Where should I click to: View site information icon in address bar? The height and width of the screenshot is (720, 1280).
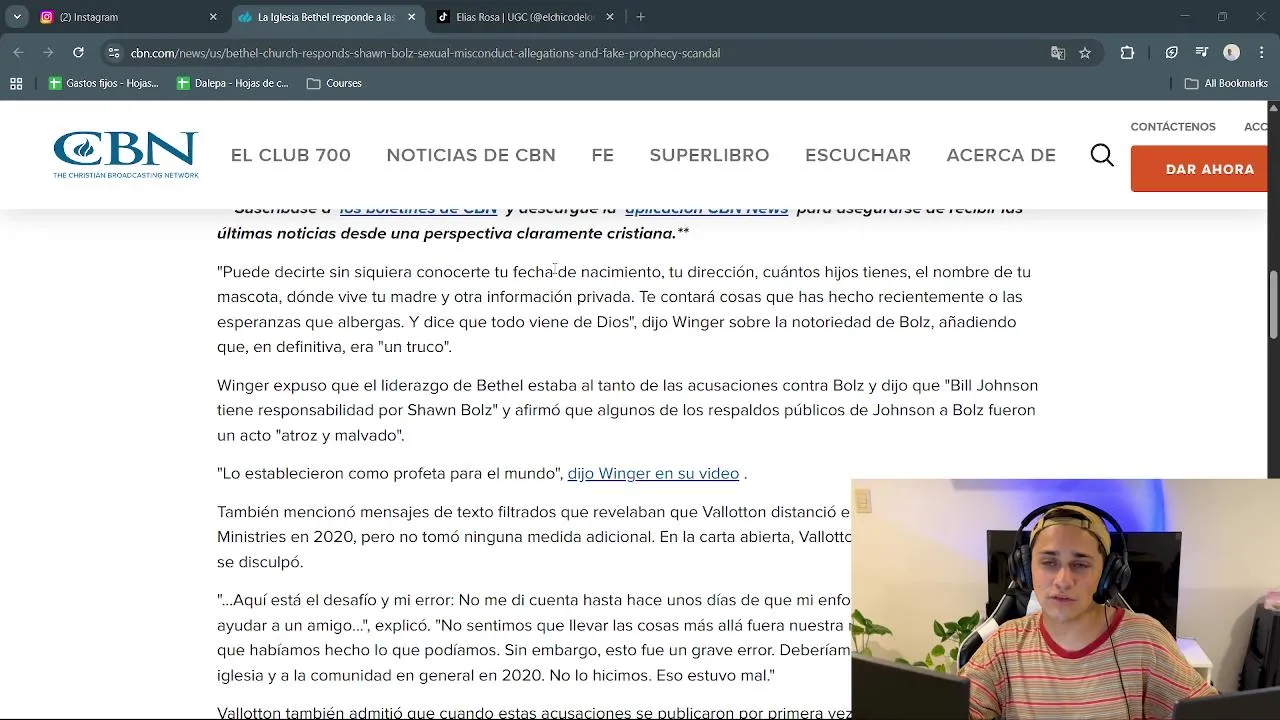[114, 53]
